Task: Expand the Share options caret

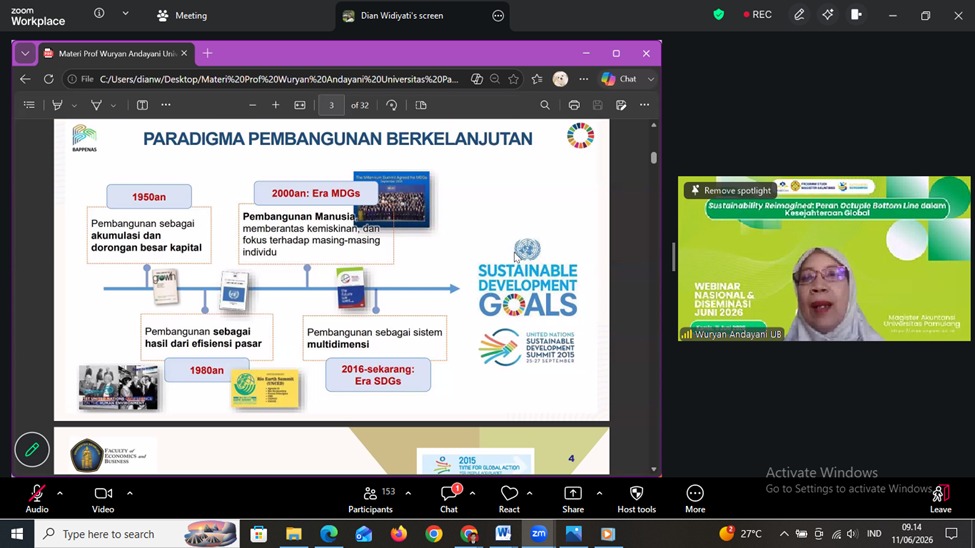Action: pos(599,493)
